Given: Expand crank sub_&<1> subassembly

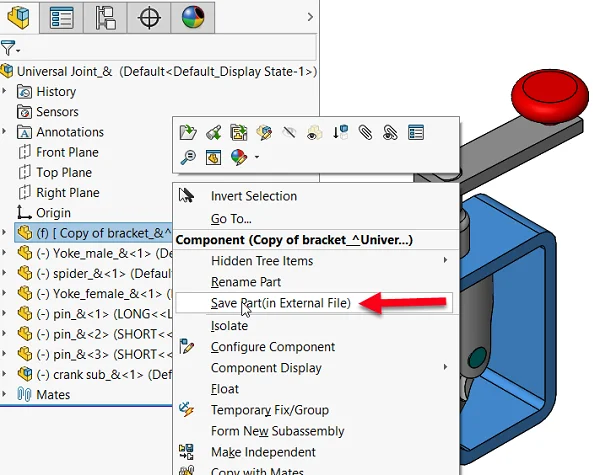Looking at the screenshot, I should pyautogui.click(x=4, y=374).
